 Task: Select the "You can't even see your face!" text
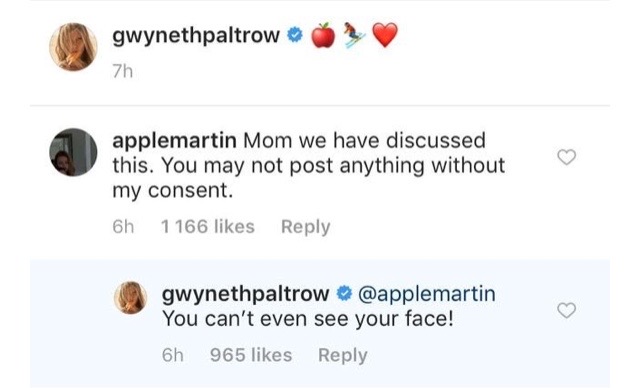click(x=308, y=319)
